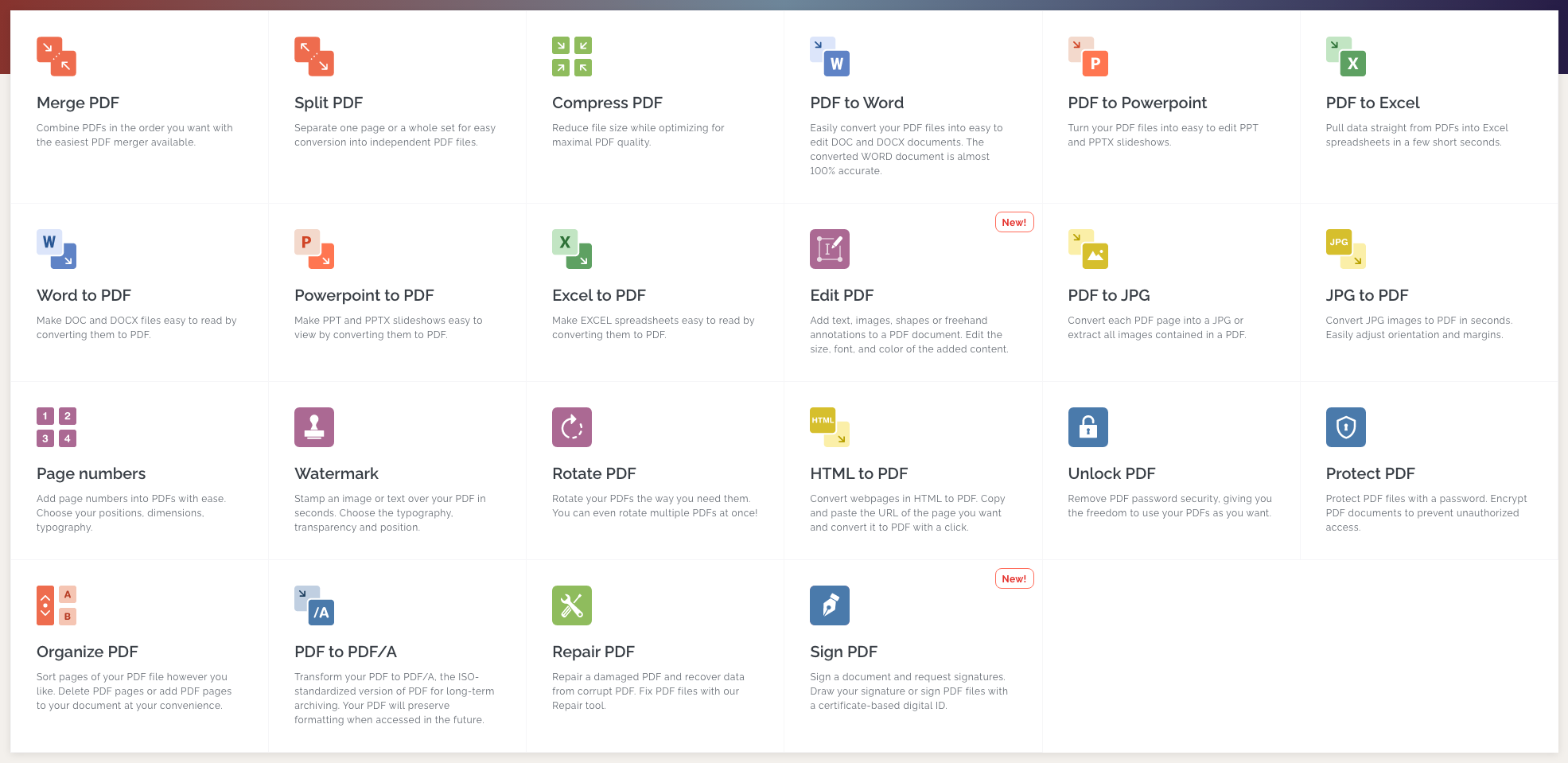Click the PDF to Word icon
The height and width of the screenshot is (763, 1568).
coord(830,56)
